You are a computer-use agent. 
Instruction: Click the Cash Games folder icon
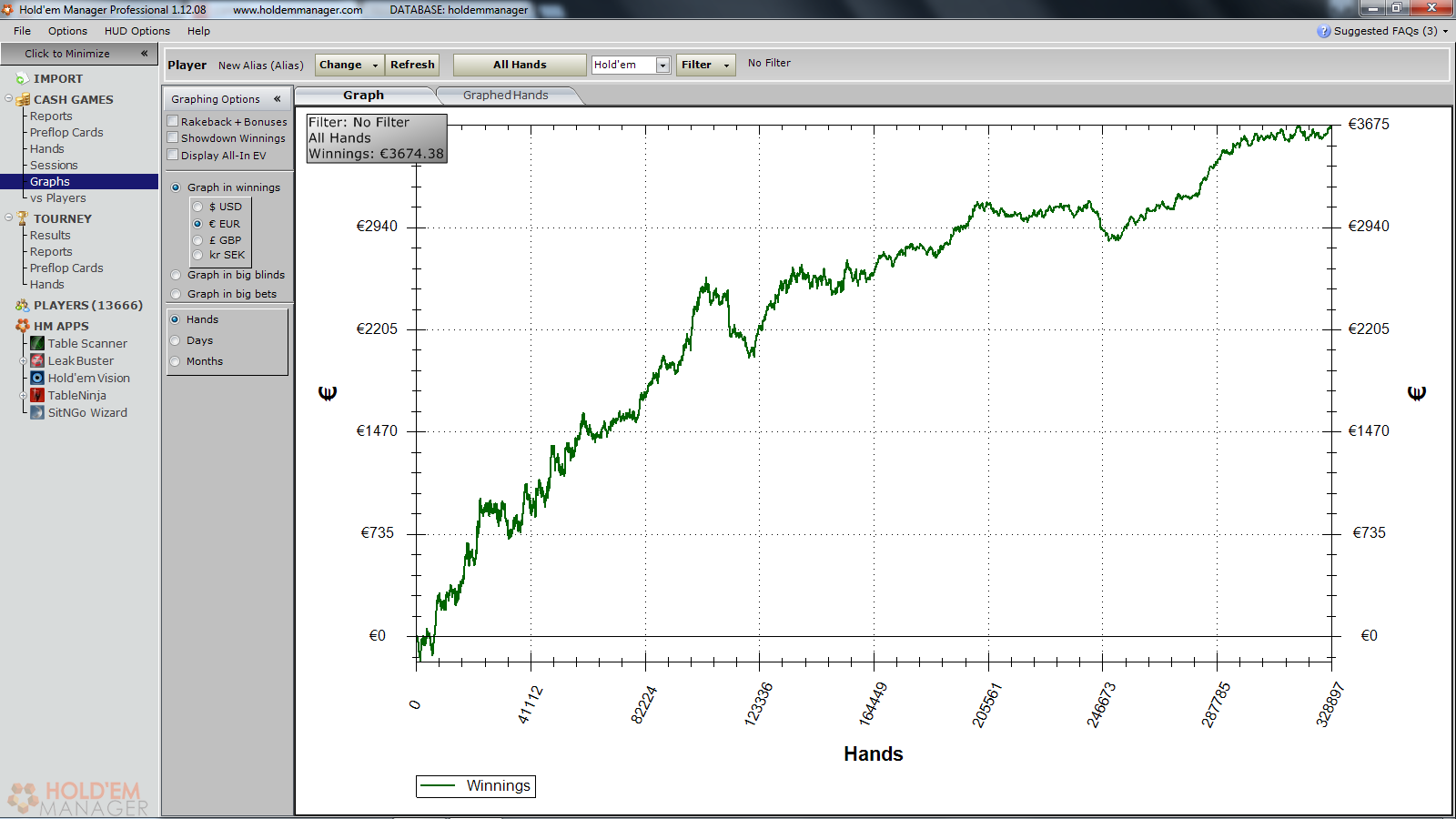[x=23, y=99]
